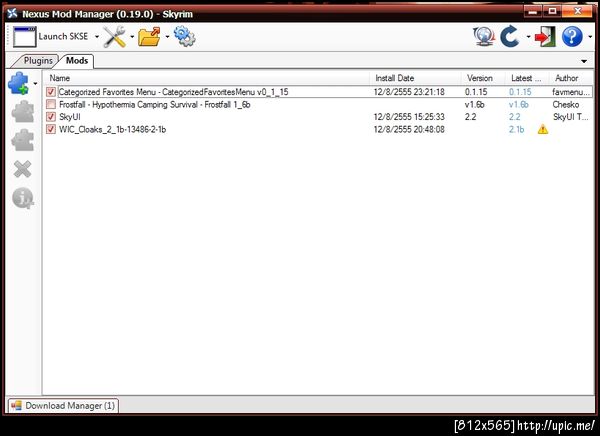Open the tab strip dropdown arrow at right
600x436 pixels.
click(x=584, y=61)
